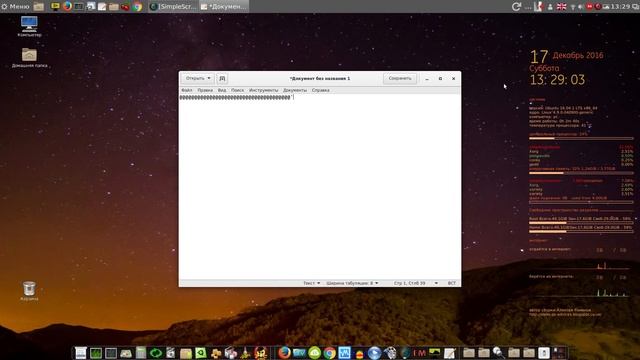The height and width of the screenshot is (360, 640).
Task: Expand the recent files arrow beside Открыть
Action: pyautogui.click(x=209, y=78)
